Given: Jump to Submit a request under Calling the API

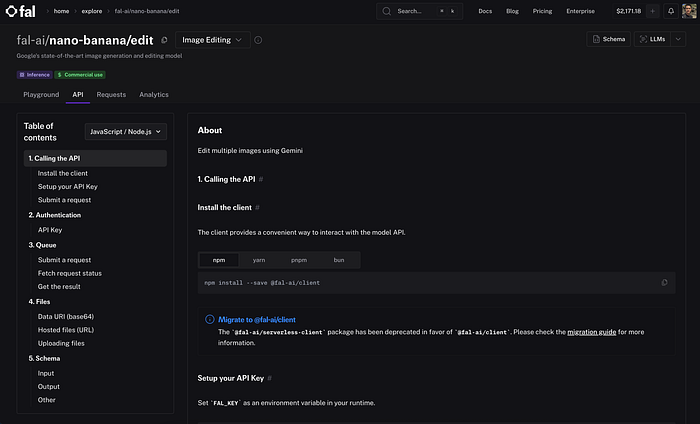Looking at the screenshot, I should click(x=64, y=200).
